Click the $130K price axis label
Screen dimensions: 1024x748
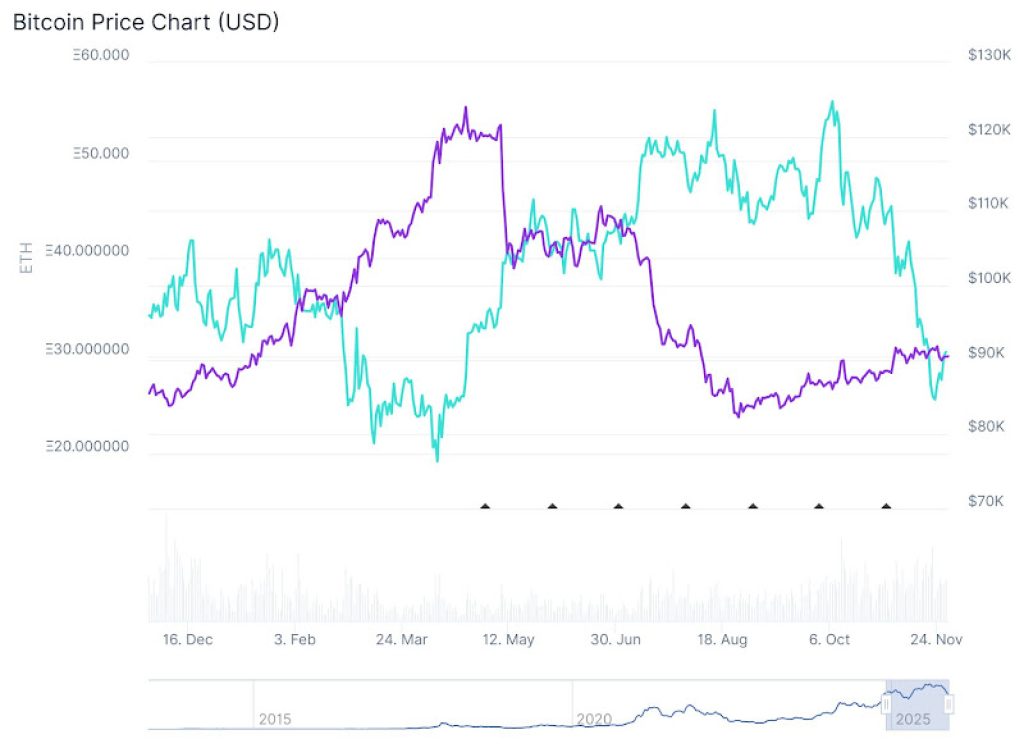pyautogui.click(x=988, y=55)
